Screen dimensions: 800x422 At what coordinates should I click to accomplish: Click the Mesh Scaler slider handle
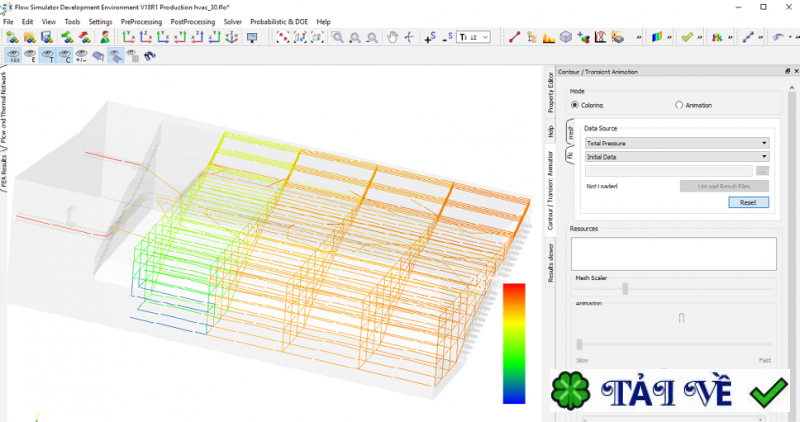625,289
